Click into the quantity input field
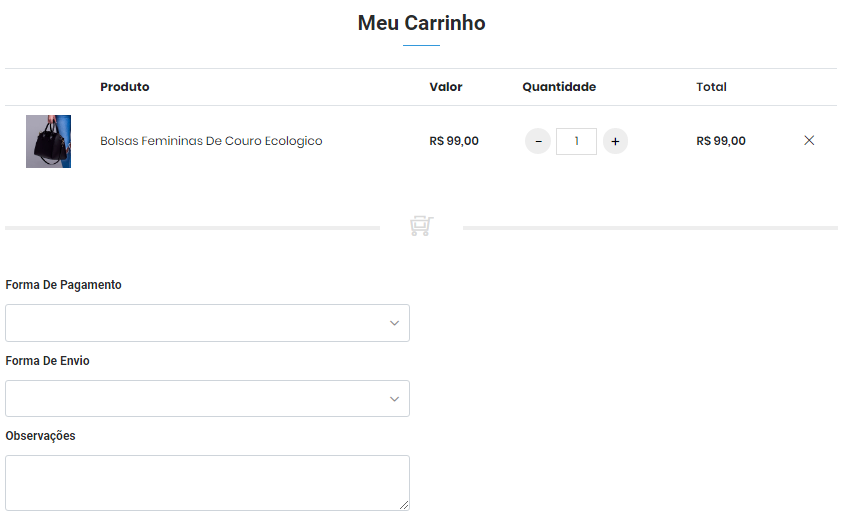The width and height of the screenshot is (865, 527). 576,141
